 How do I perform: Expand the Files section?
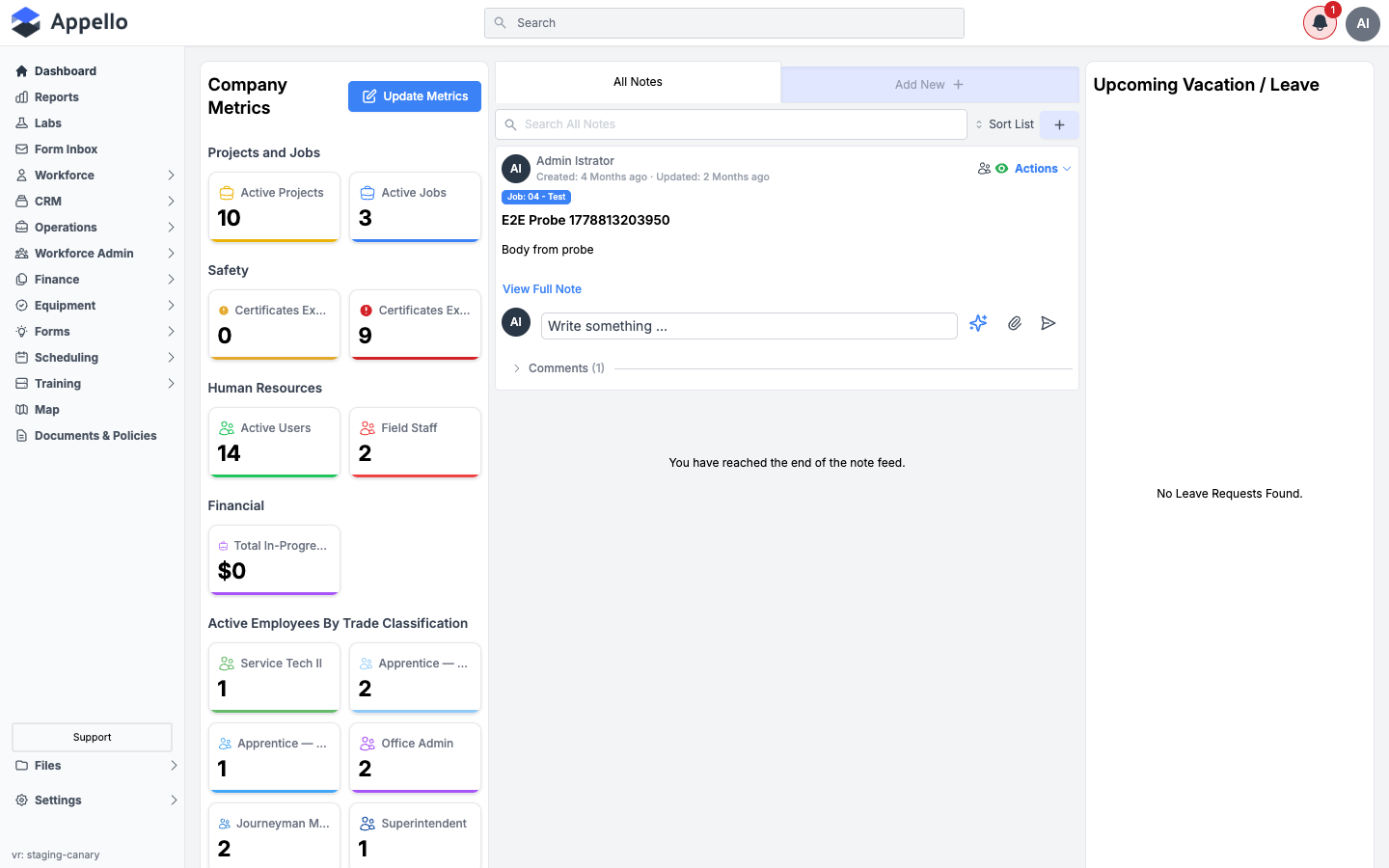tap(95, 766)
